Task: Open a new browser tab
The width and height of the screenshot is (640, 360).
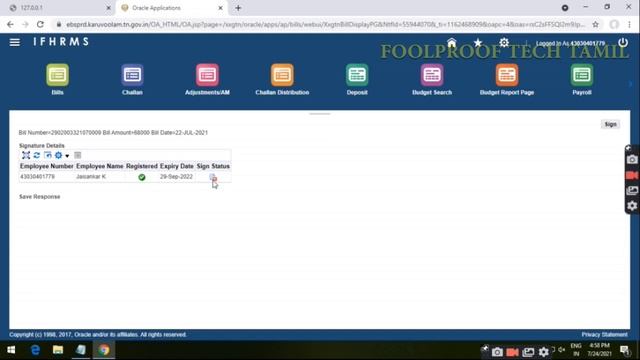Action: 238,8
